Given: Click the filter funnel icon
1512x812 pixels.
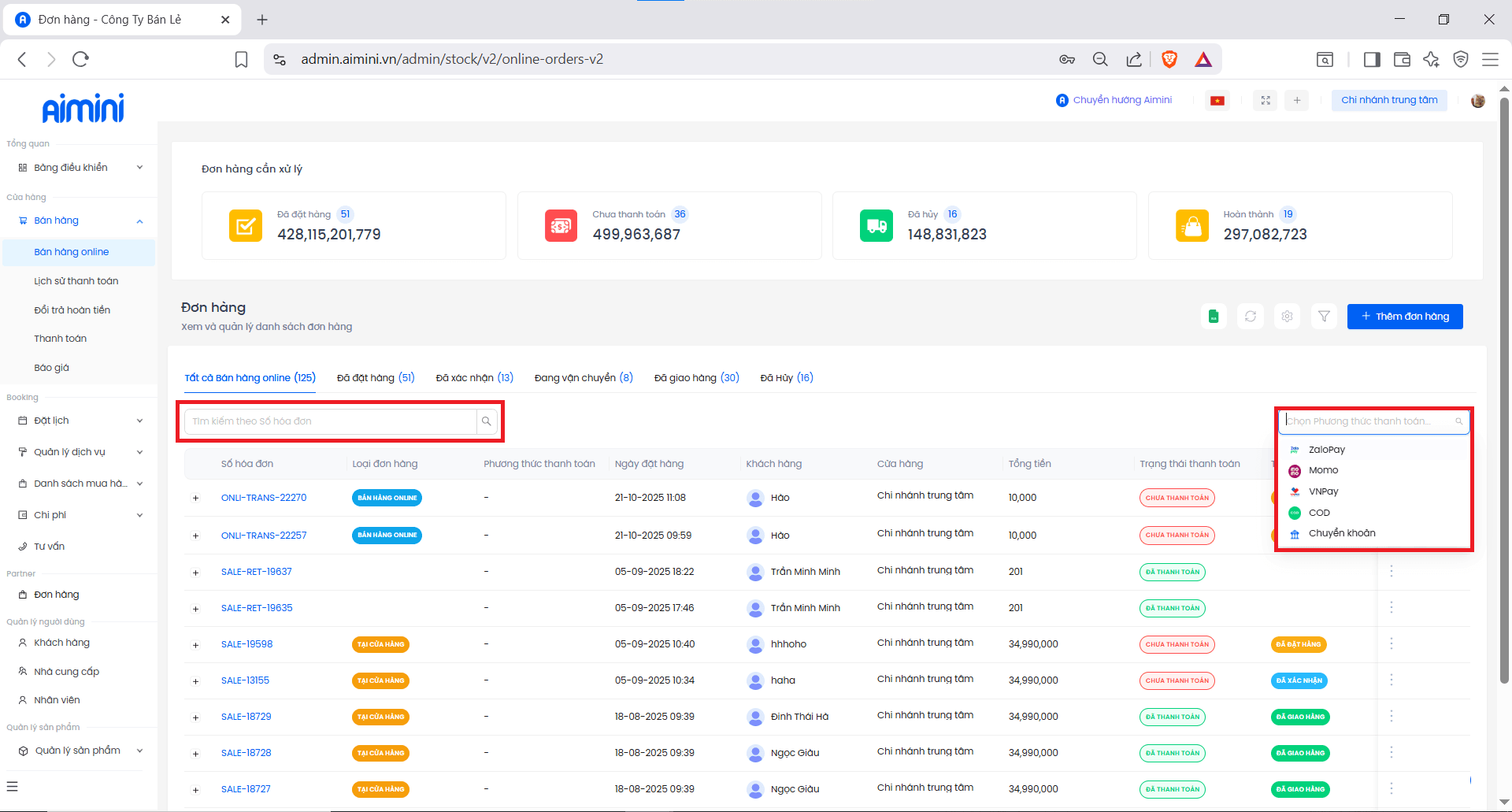Looking at the screenshot, I should (x=1324, y=317).
